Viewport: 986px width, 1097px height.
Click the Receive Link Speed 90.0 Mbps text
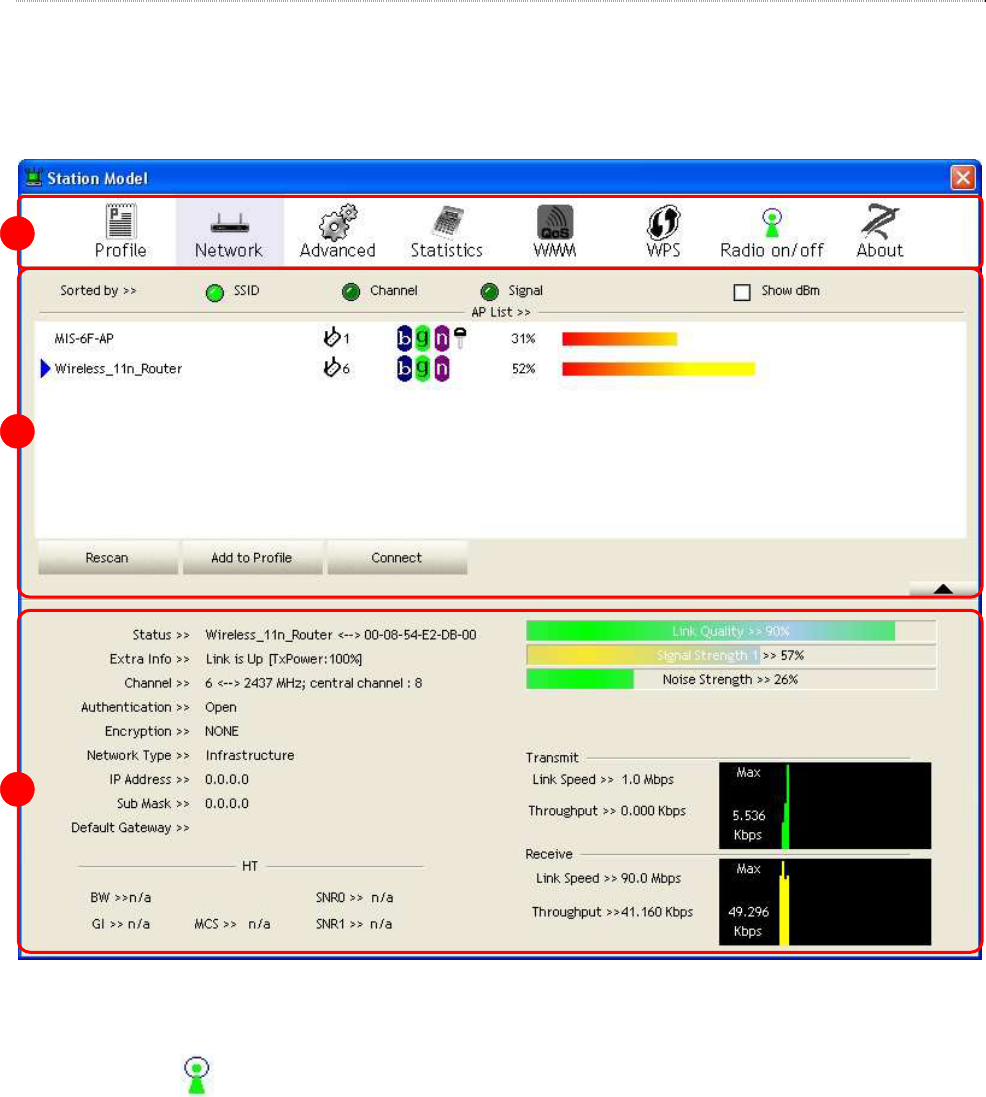point(608,878)
